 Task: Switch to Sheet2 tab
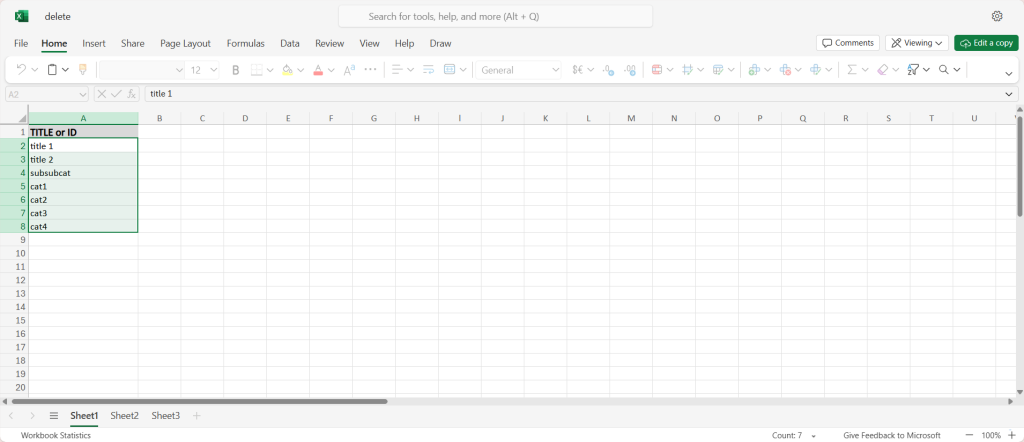pyautogui.click(x=124, y=415)
